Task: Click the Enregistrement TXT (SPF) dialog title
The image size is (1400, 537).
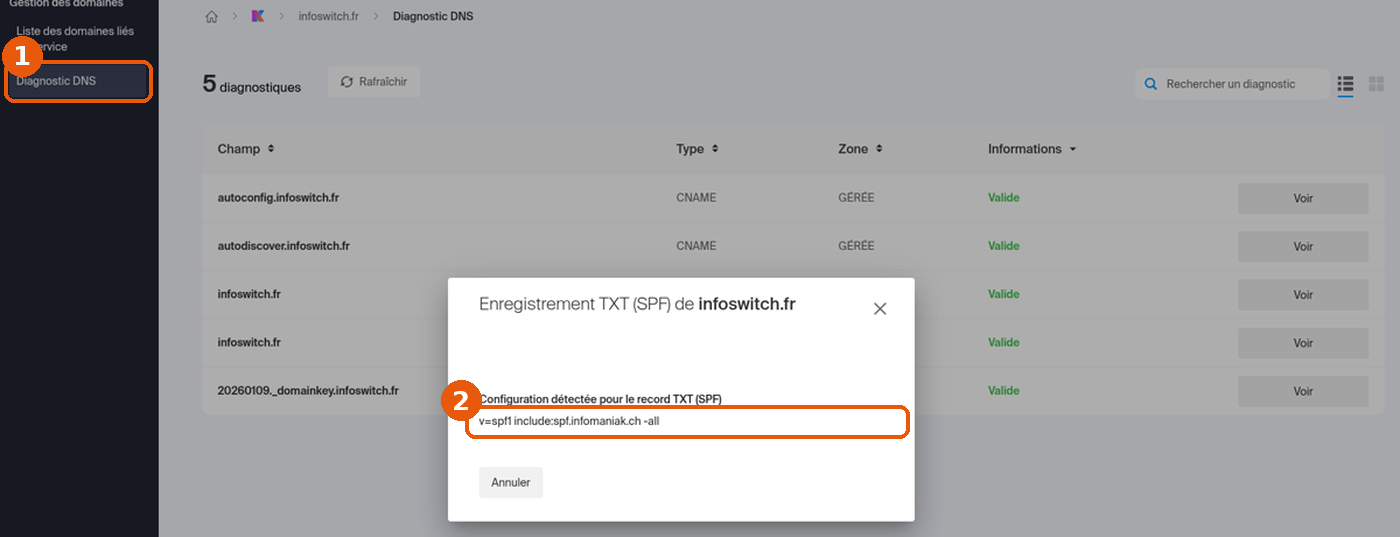Action: (x=638, y=304)
